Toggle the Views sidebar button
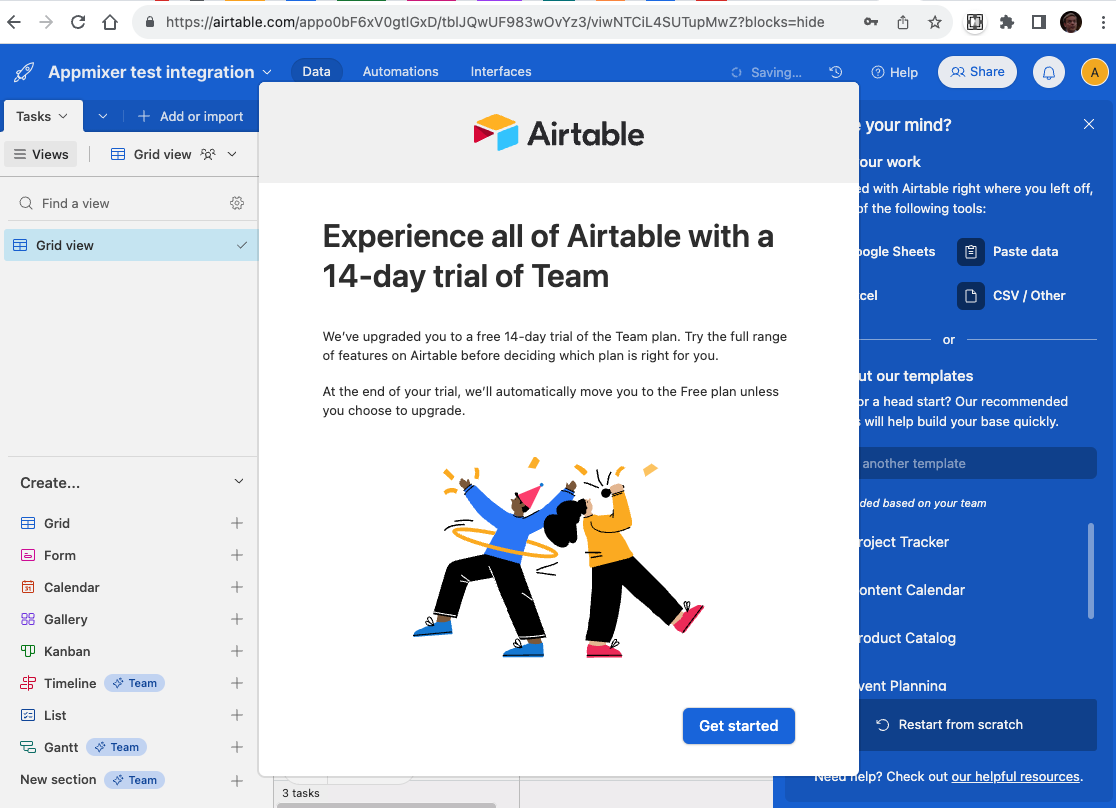This screenshot has height=808, width=1116. pos(41,154)
